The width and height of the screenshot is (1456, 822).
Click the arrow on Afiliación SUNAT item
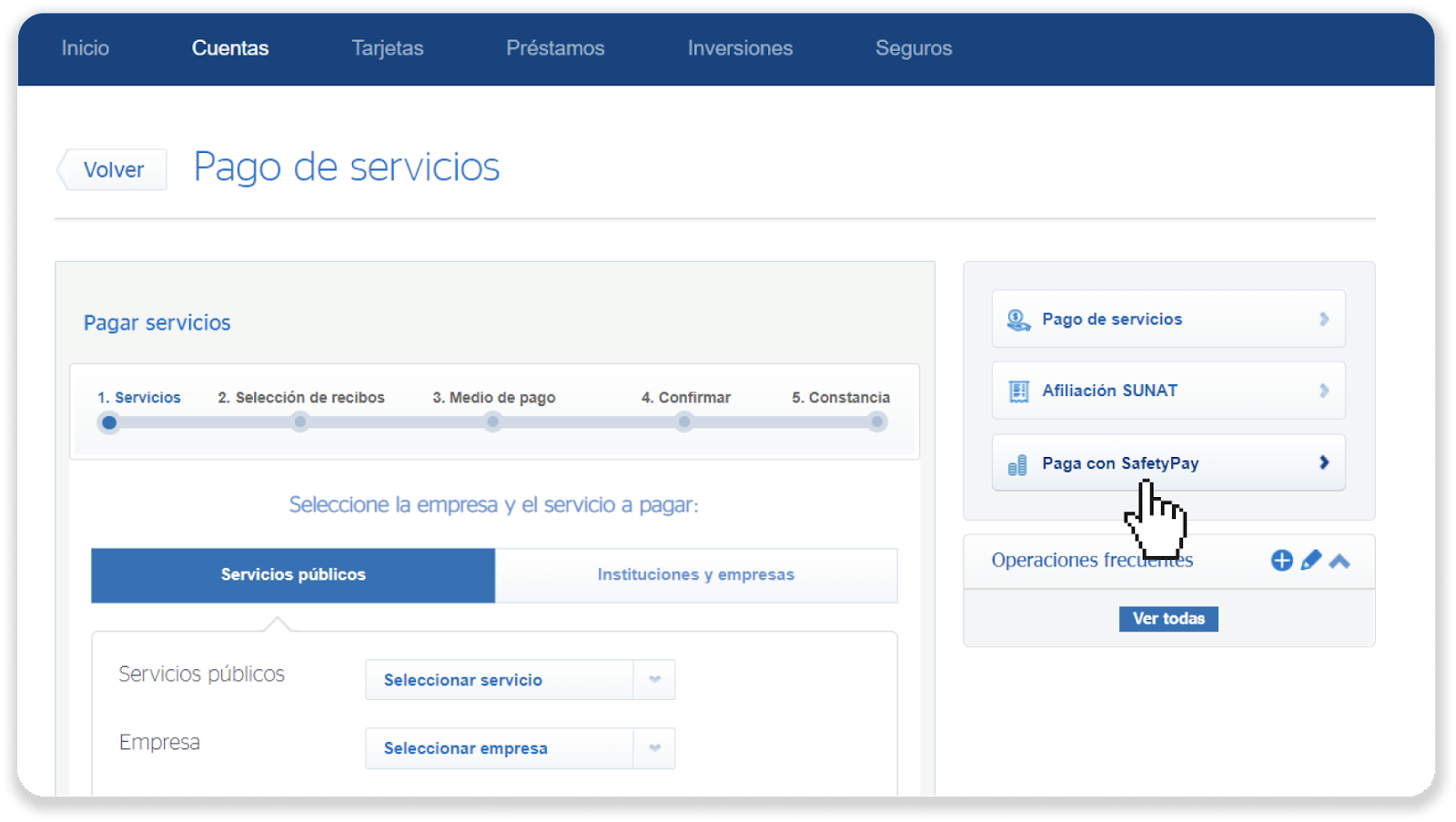click(1324, 391)
